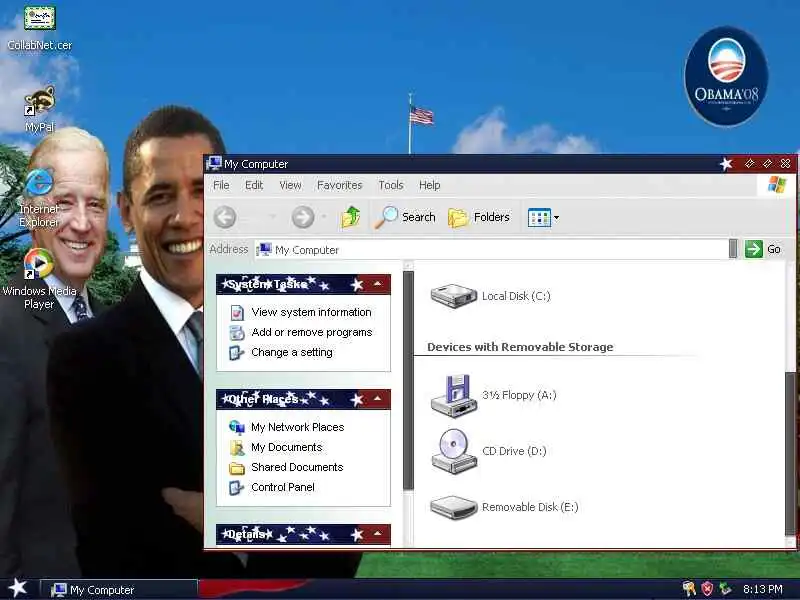Open the Help menu
Image resolution: width=800 pixels, height=600 pixels.
430,185
